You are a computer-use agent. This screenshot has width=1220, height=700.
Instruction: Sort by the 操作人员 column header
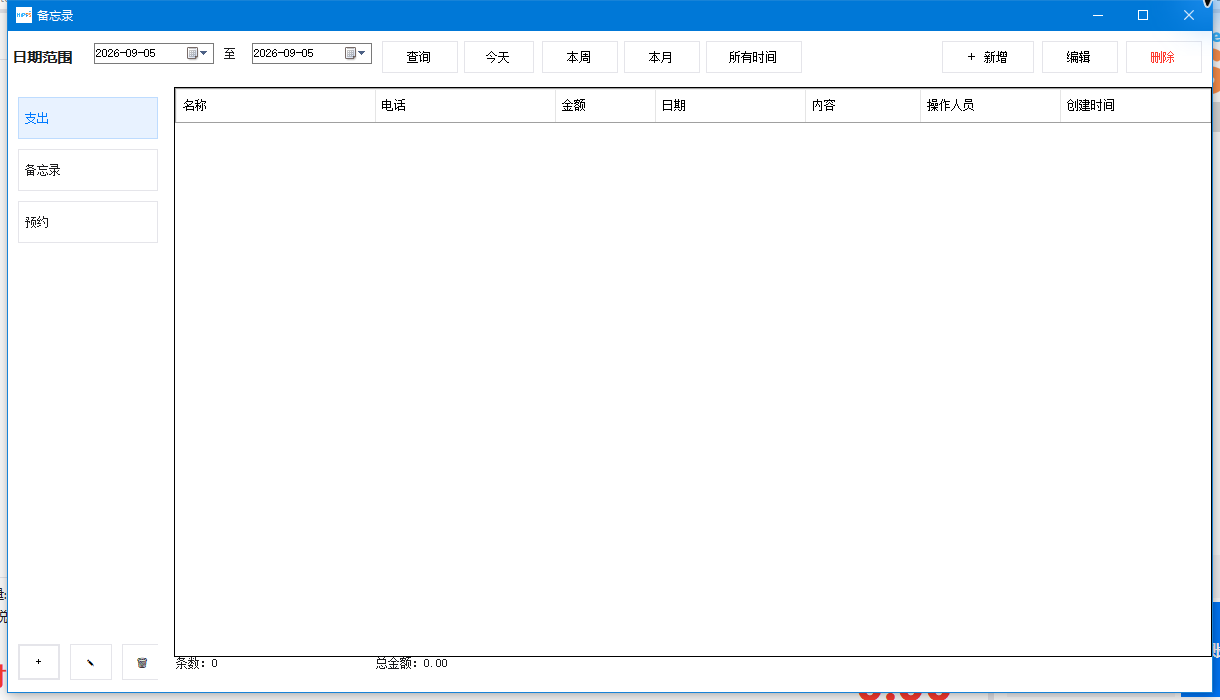tap(990, 105)
